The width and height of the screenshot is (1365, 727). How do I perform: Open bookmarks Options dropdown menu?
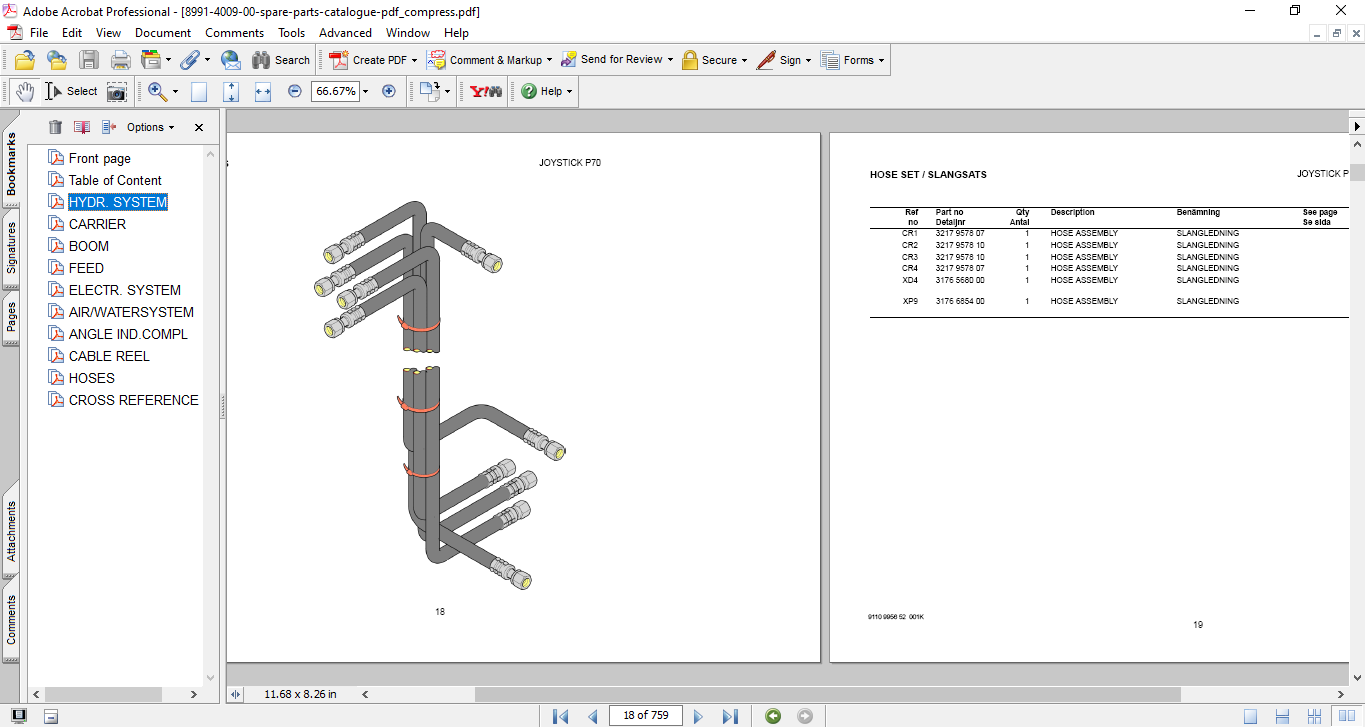point(150,127)
